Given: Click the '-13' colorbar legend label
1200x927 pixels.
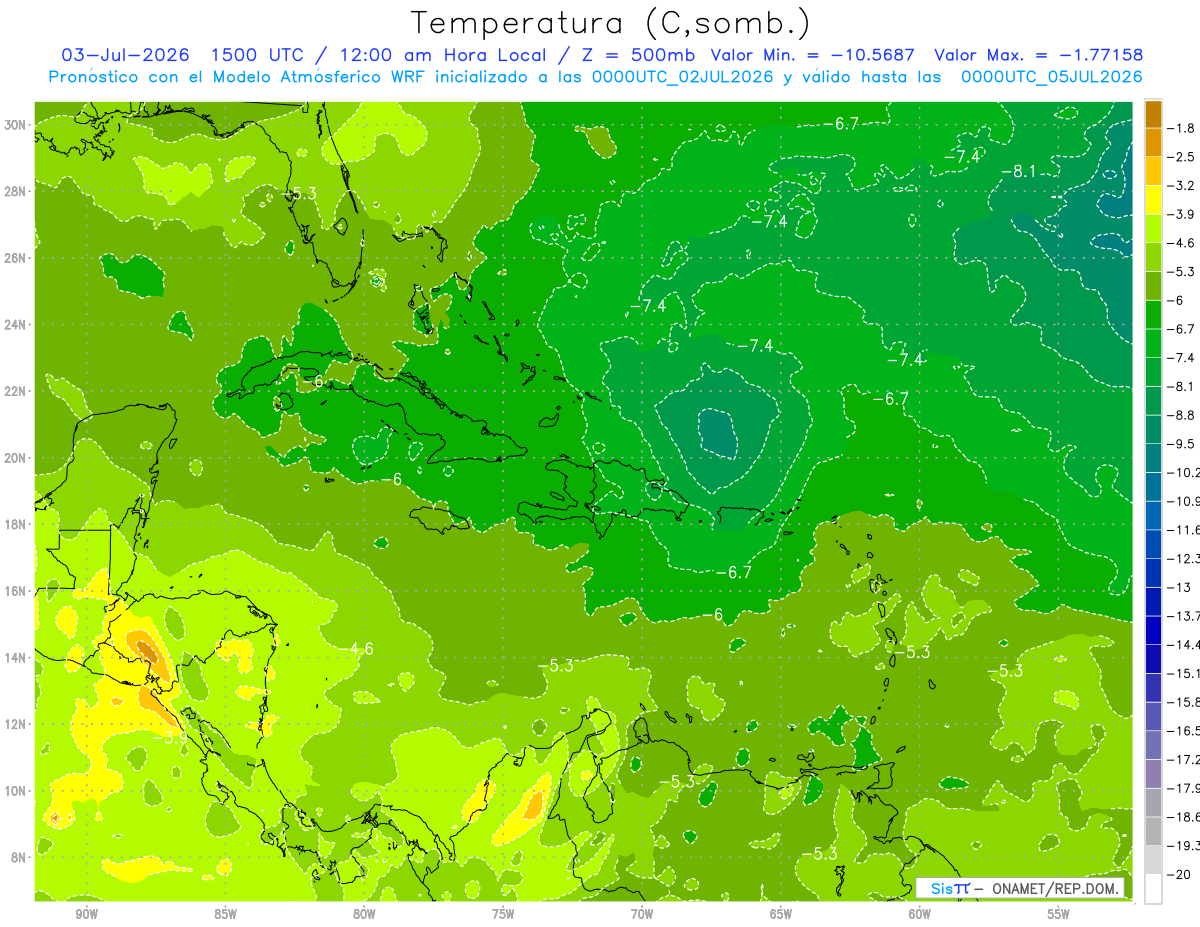Looking at the screenshot, I should [1179, 587].
